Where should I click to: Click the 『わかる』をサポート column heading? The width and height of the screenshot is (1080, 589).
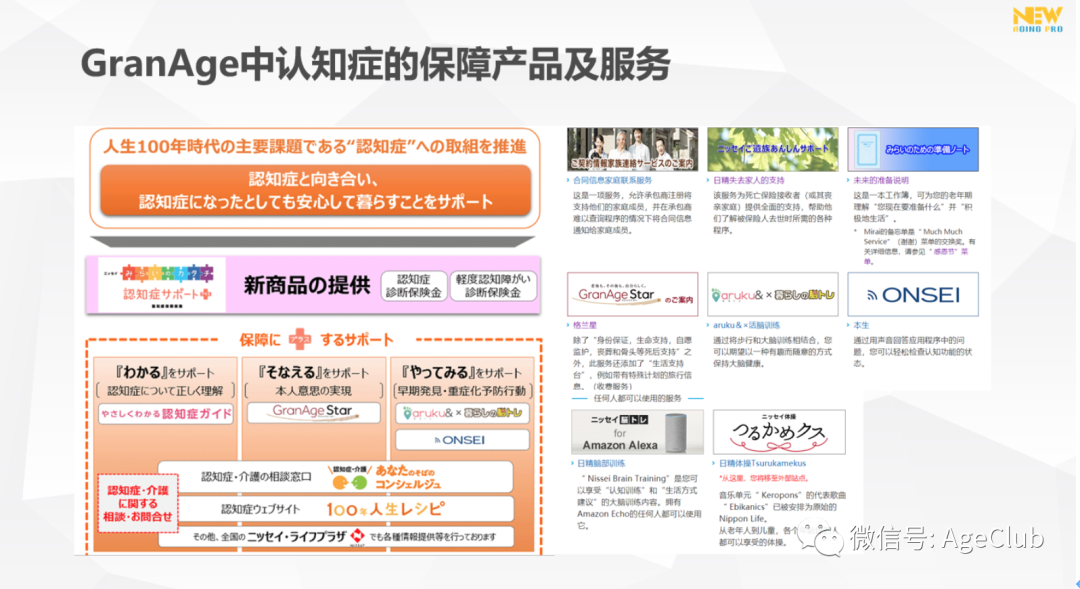point(165,373)
